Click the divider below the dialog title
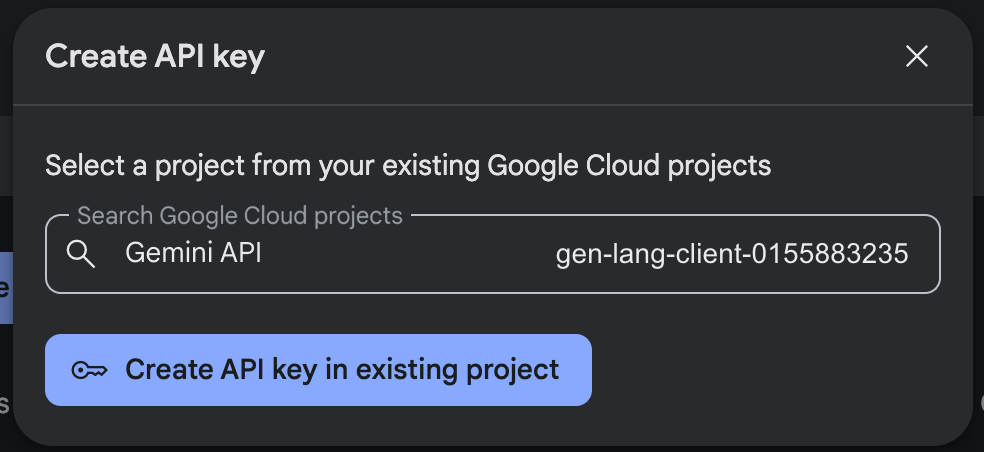984x452 pixels. pos(493,104)
